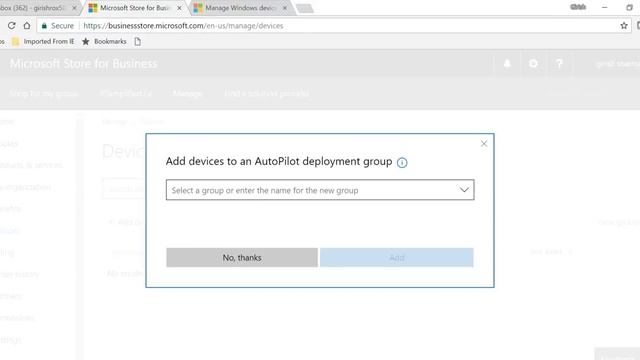Close the Microsoft Store for Business tab
Viewport: 640px width, 360px height.
coord(179,8)
